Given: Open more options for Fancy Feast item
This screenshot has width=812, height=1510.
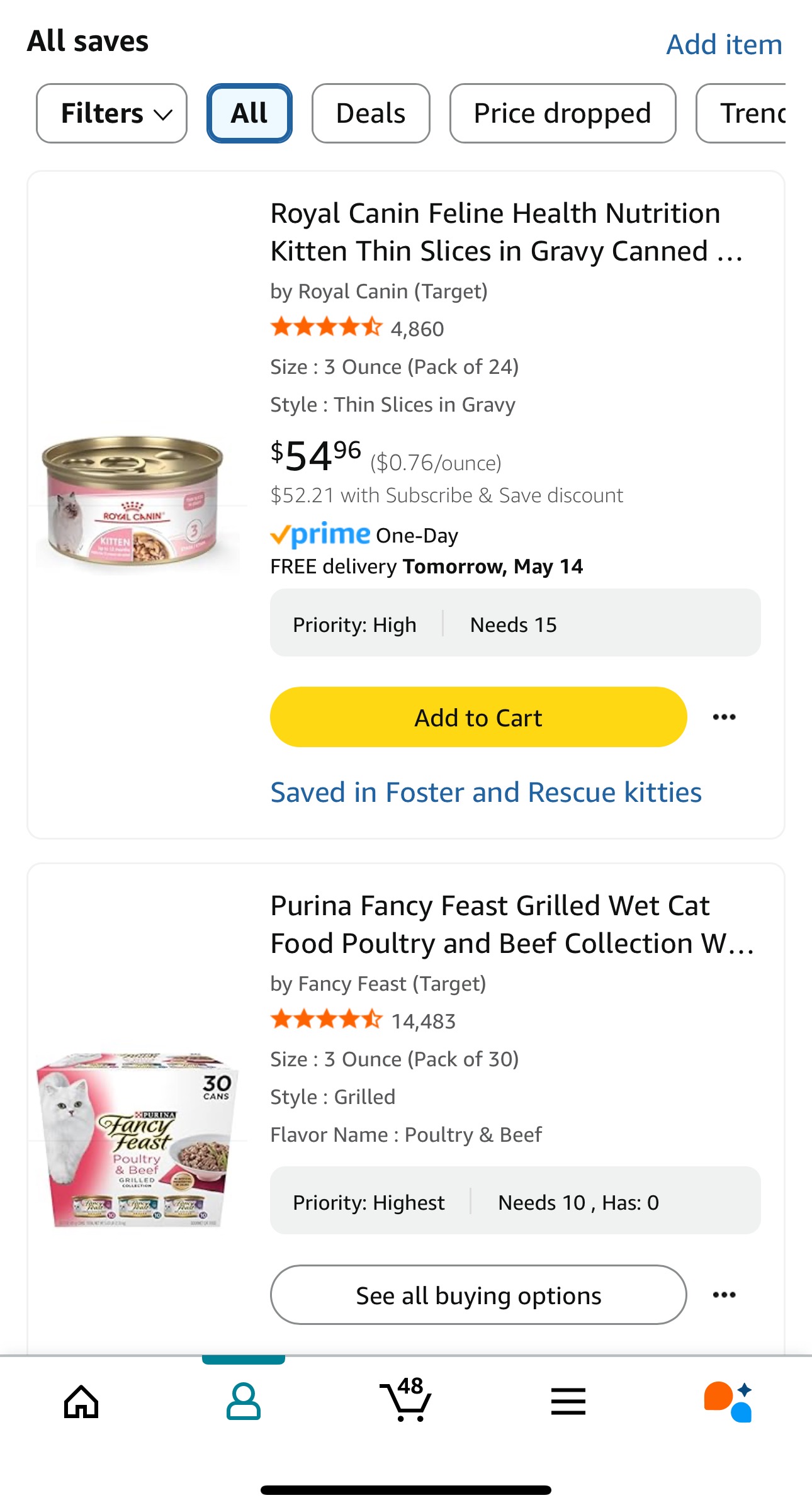Looking at the screenshot, I should 724,1295.
